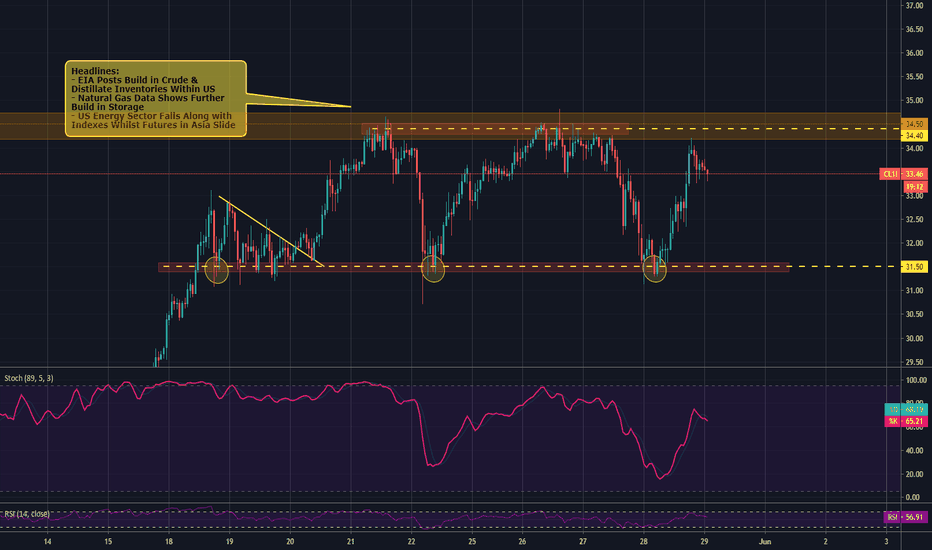Select the circle marker near date 19

[x=216, y=269]
